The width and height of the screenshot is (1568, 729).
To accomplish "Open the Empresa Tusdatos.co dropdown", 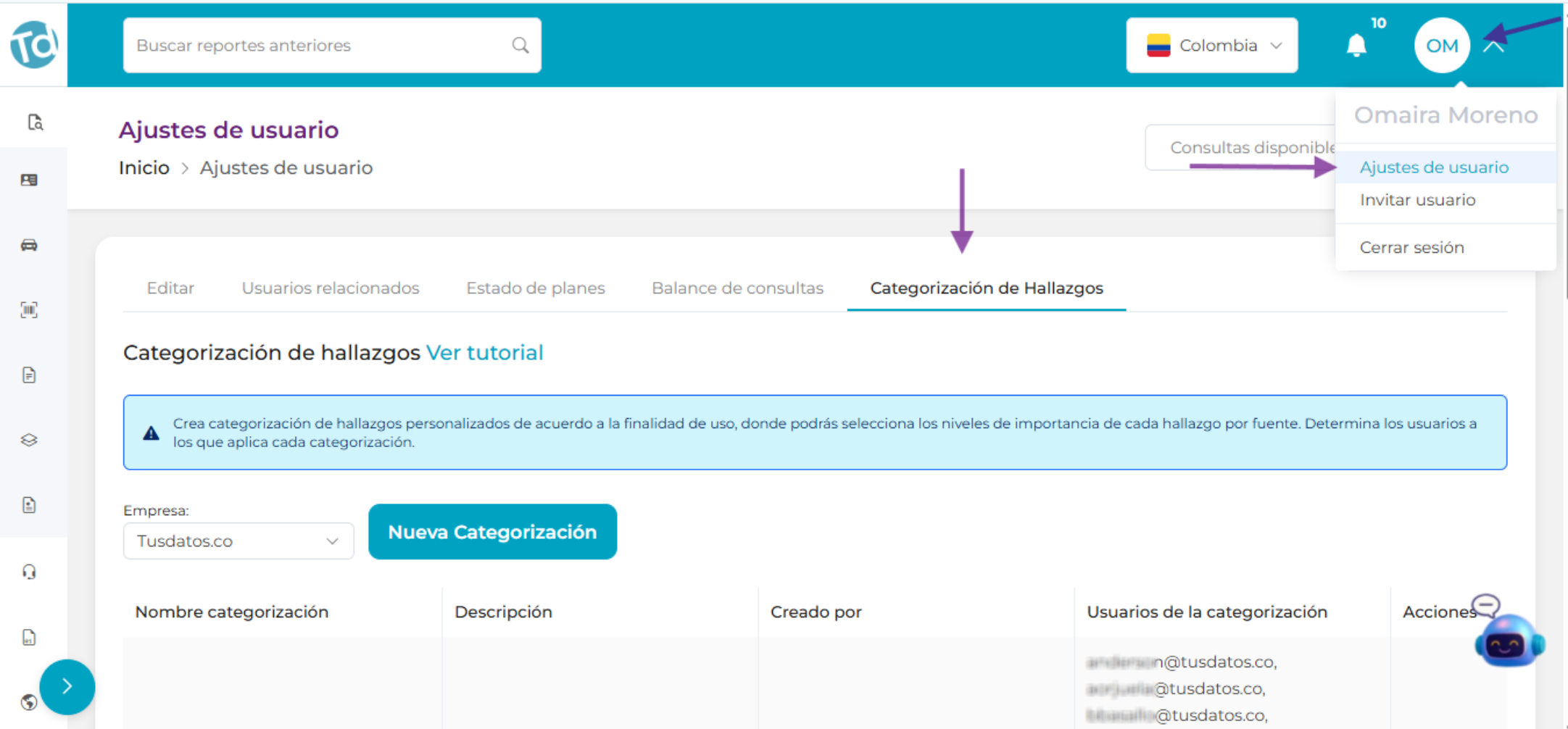I will coord(238,541).
